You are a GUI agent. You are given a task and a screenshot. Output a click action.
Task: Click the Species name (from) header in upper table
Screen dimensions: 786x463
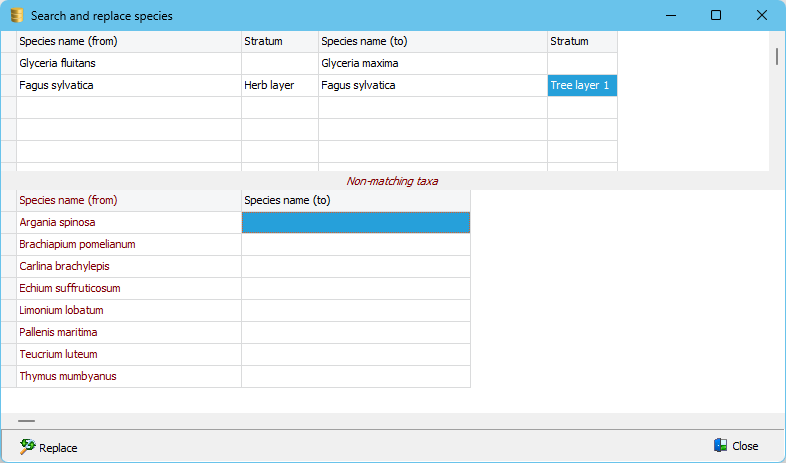pos(129,42)
